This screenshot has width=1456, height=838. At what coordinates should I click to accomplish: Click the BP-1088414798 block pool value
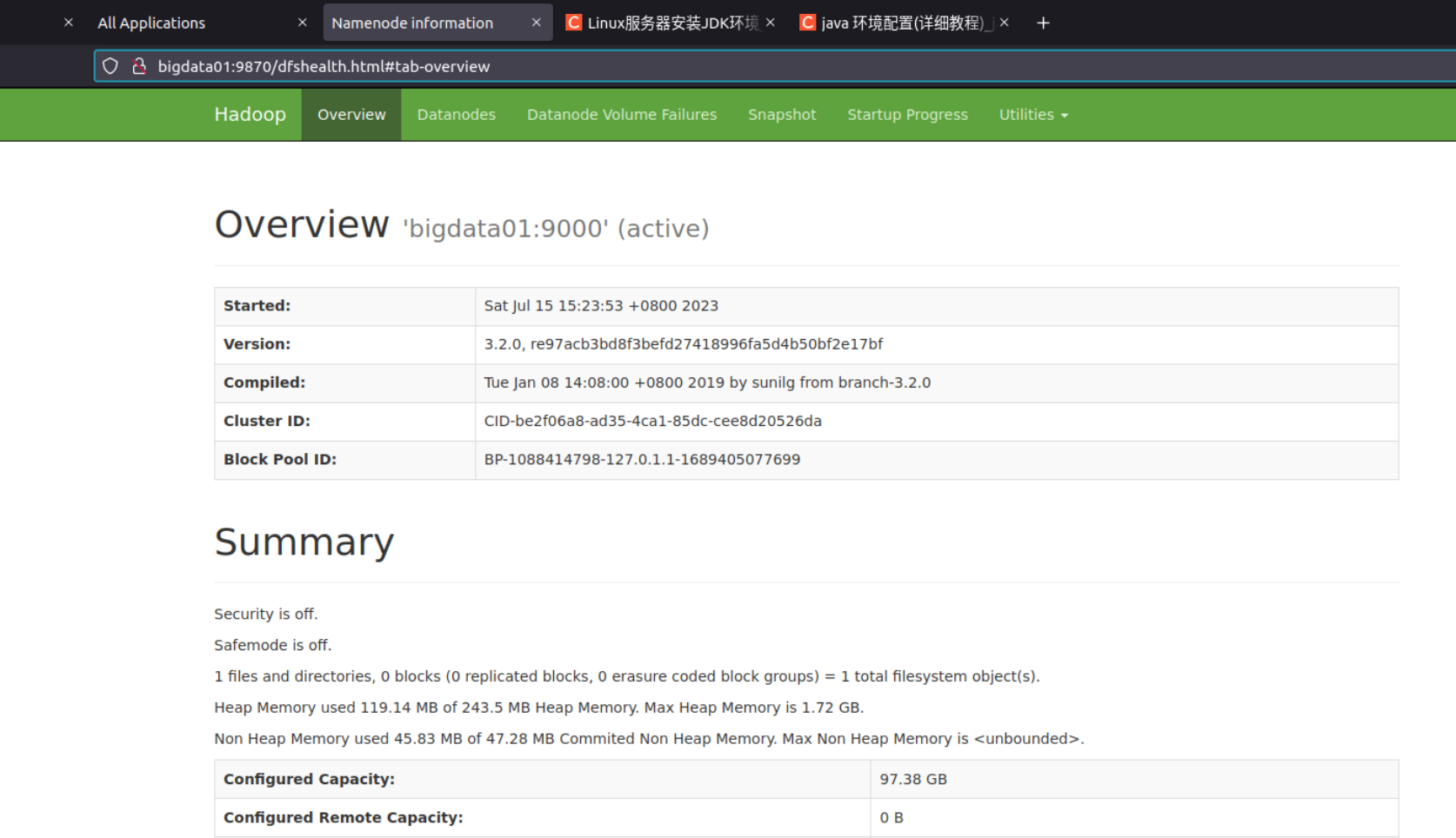coord(642,459)
